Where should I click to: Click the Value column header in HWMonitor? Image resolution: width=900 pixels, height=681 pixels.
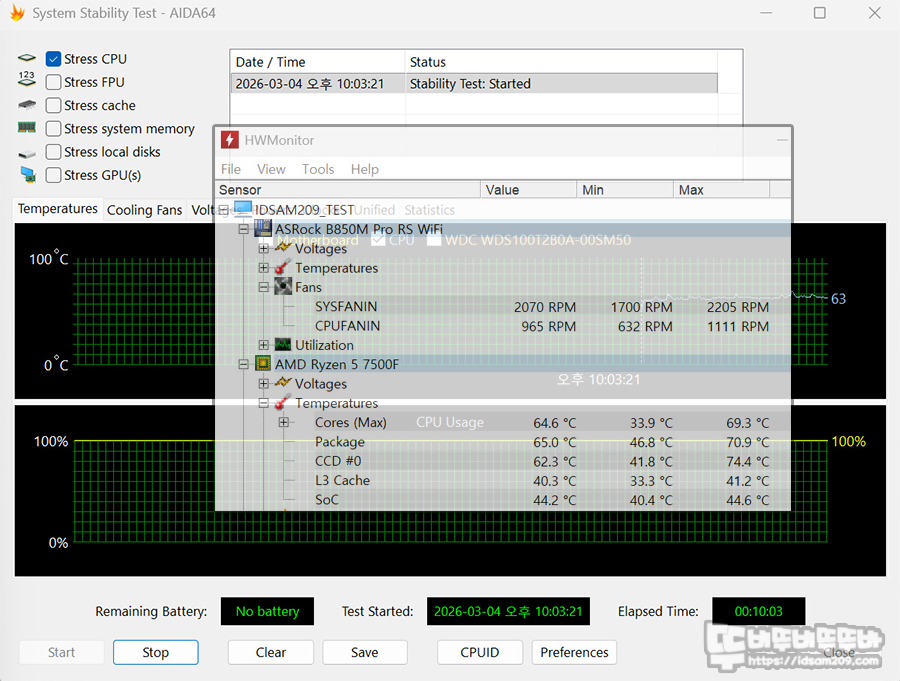click(x=529, y=189)
